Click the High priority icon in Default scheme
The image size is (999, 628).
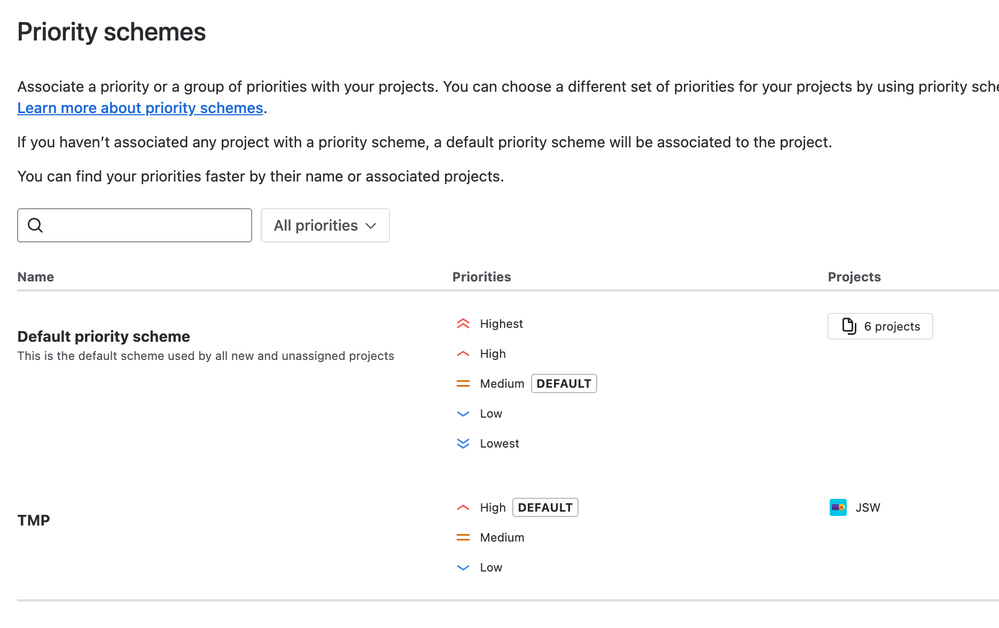(x=463, y=353)
